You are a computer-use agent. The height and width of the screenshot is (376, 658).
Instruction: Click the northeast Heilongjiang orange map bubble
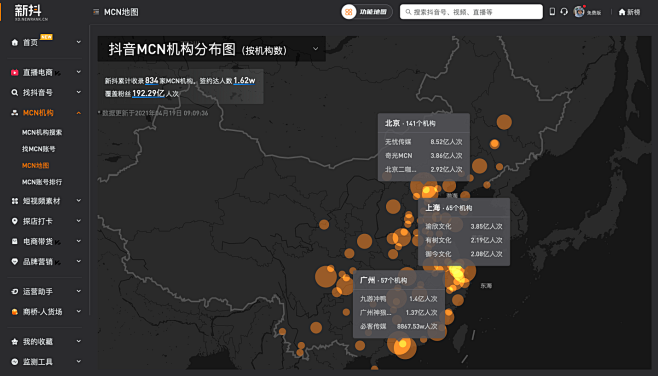coord(504,122)
